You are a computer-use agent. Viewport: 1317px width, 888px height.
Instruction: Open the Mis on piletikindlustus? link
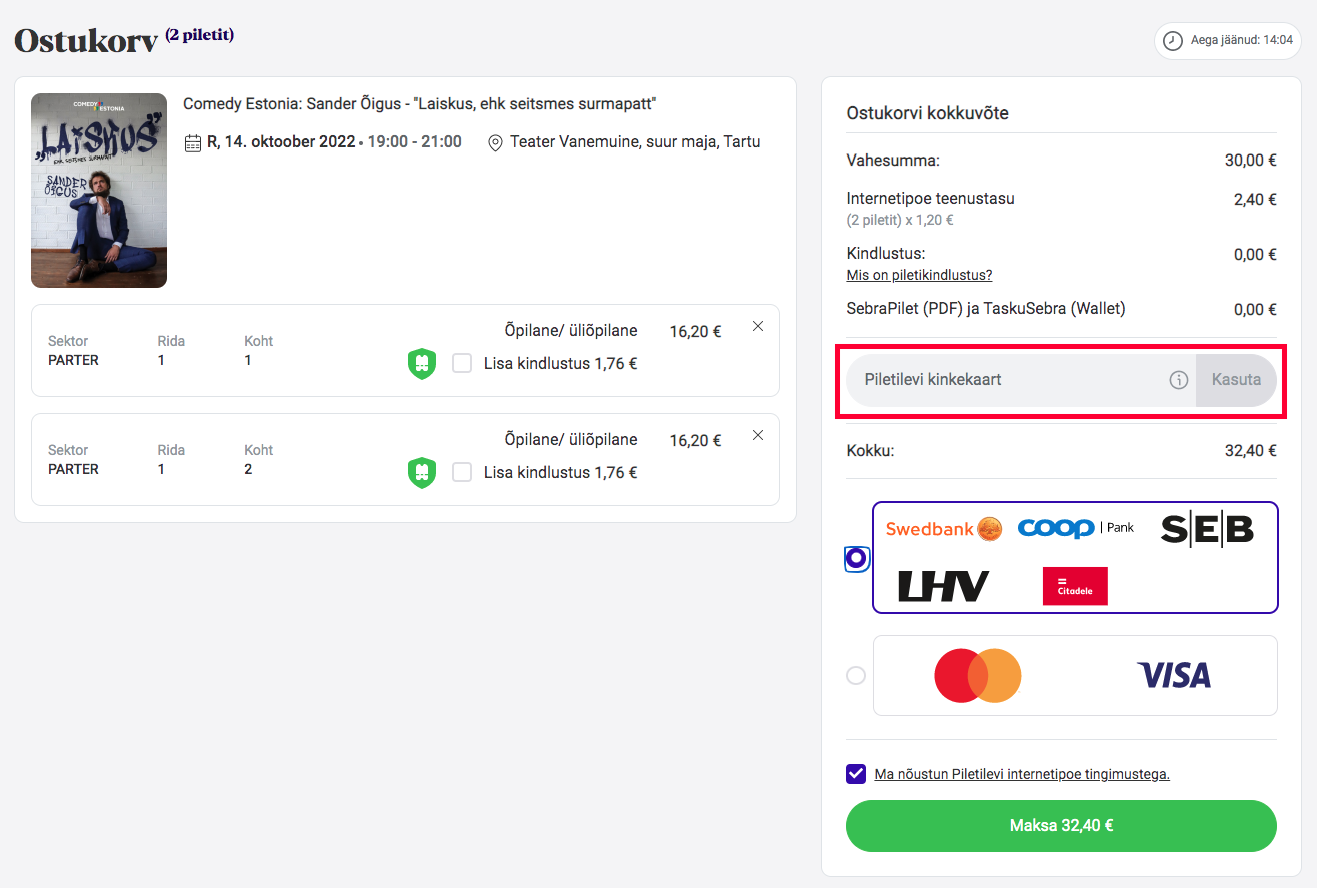pyautogui.click(x=919, y=275)
